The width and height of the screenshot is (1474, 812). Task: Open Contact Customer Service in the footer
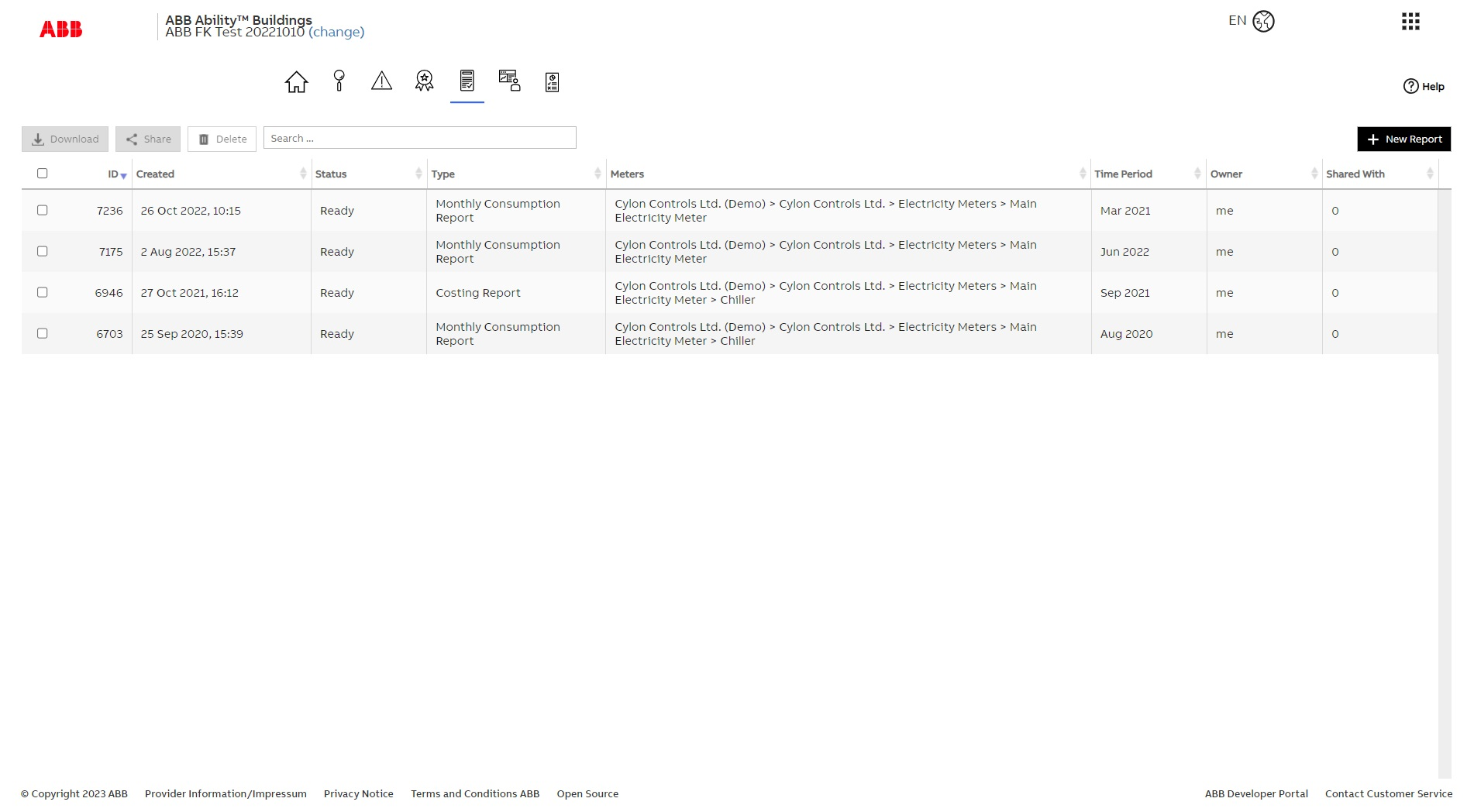1388,793
